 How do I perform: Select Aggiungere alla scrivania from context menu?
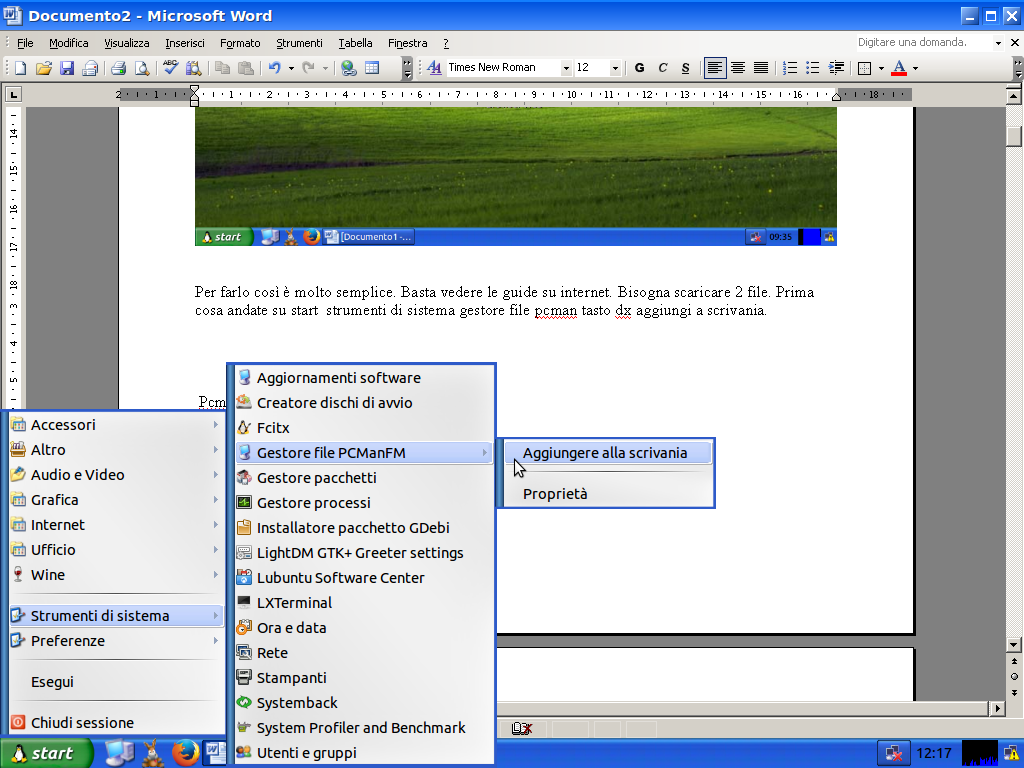click(x=605, y=453)
